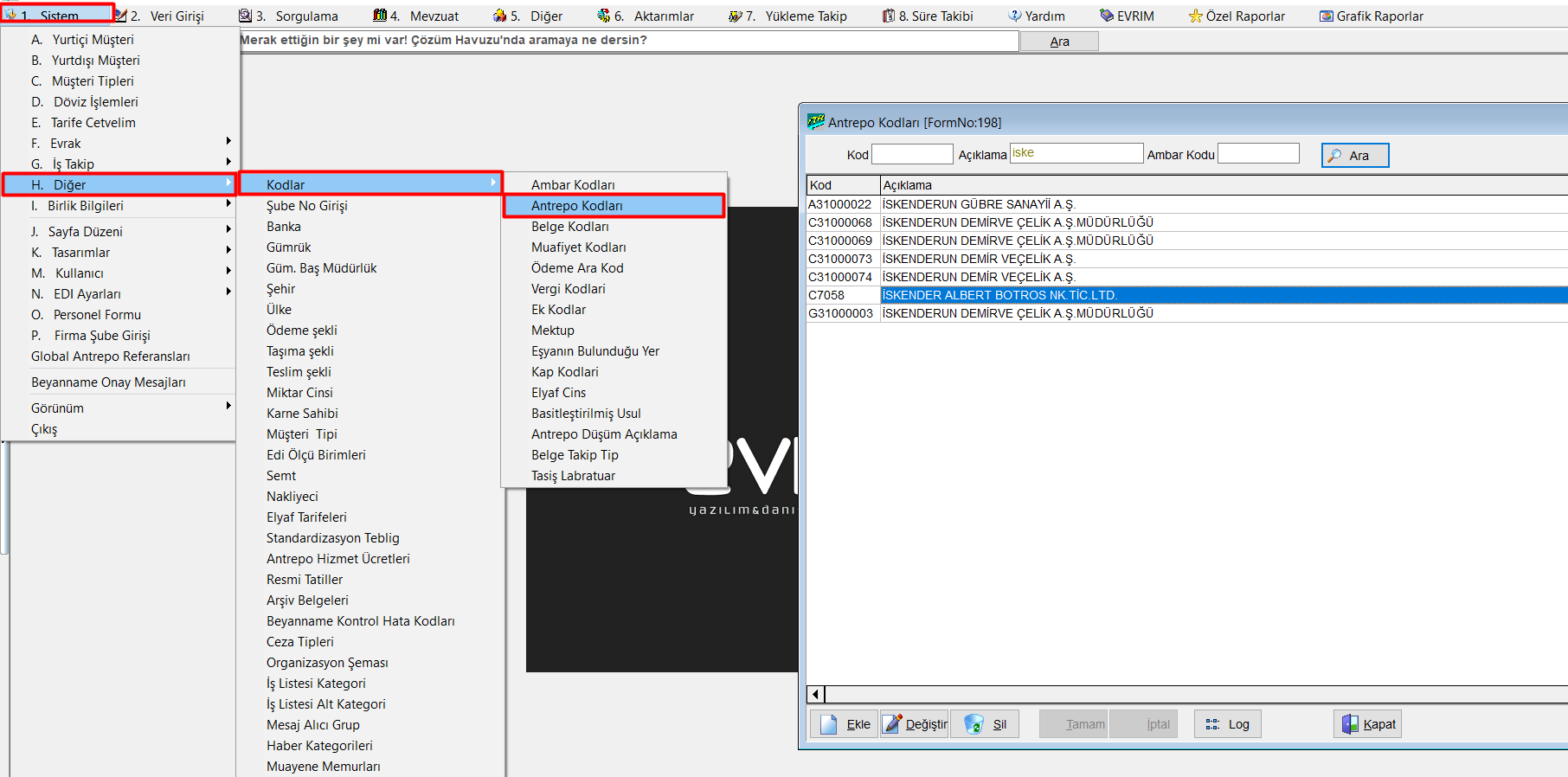Click the Ekle button
The height and width of the screenshot is (777, 1568).
pos(845,724)
